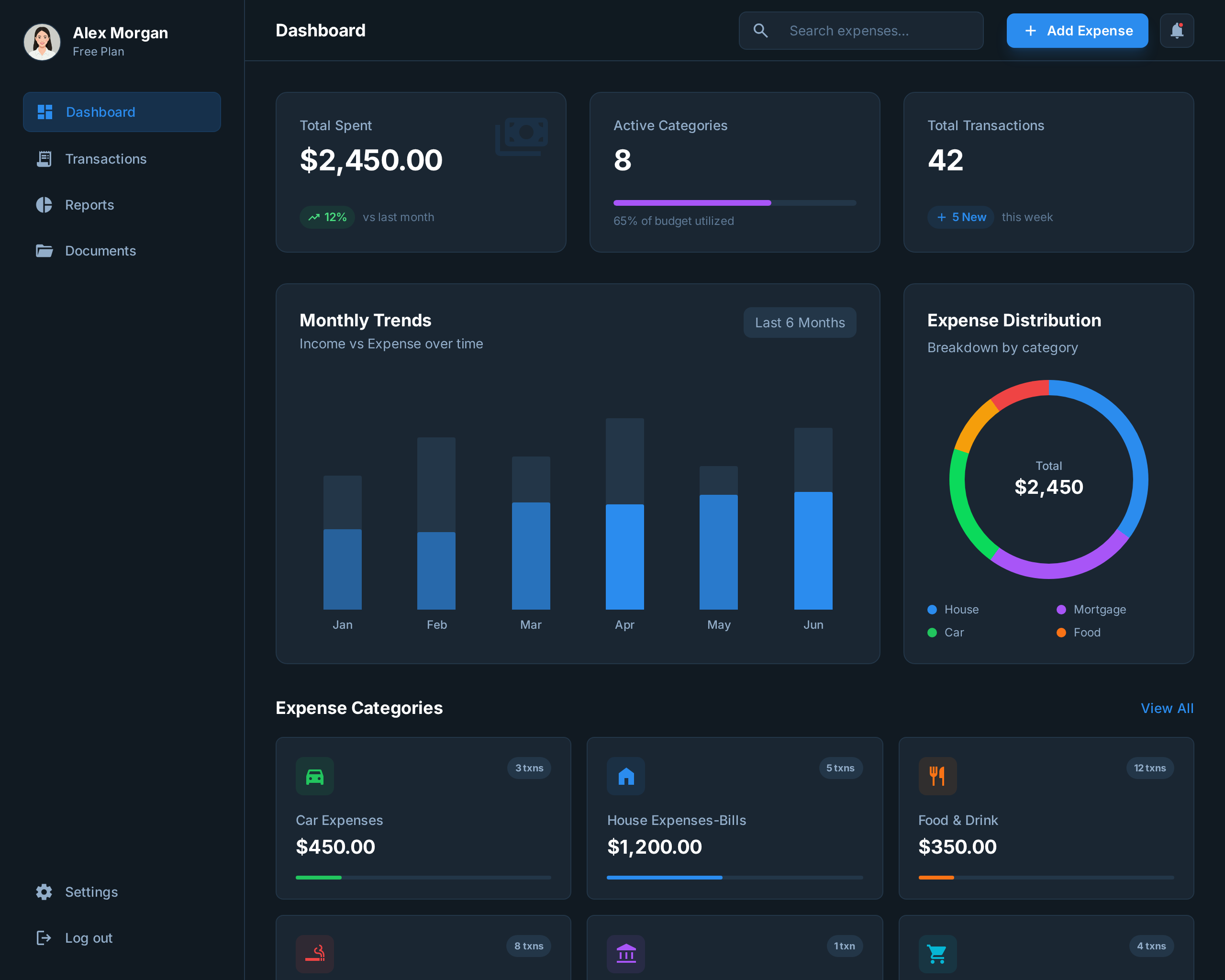Click the notification bell icon
Viewport: 1225px width, 980px height.
[x=1176, y=31]
